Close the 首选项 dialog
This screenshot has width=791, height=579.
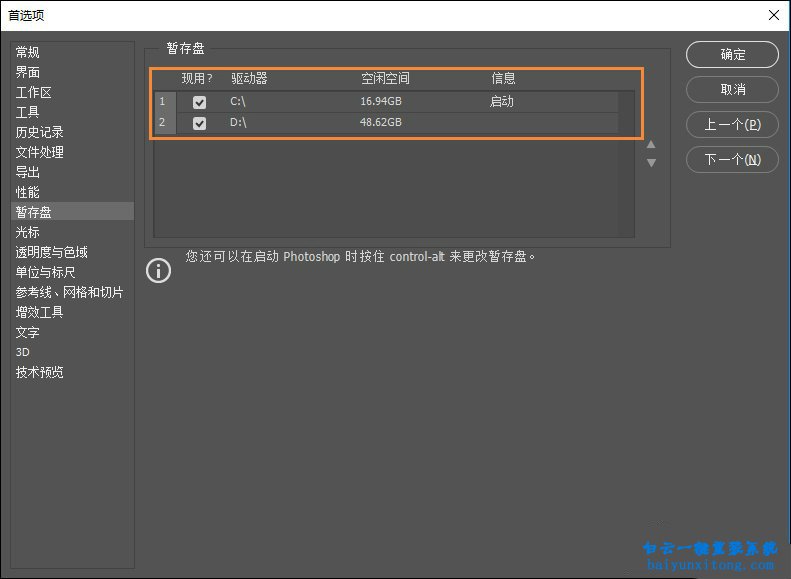pyautogui.click(x=774, y=15)
